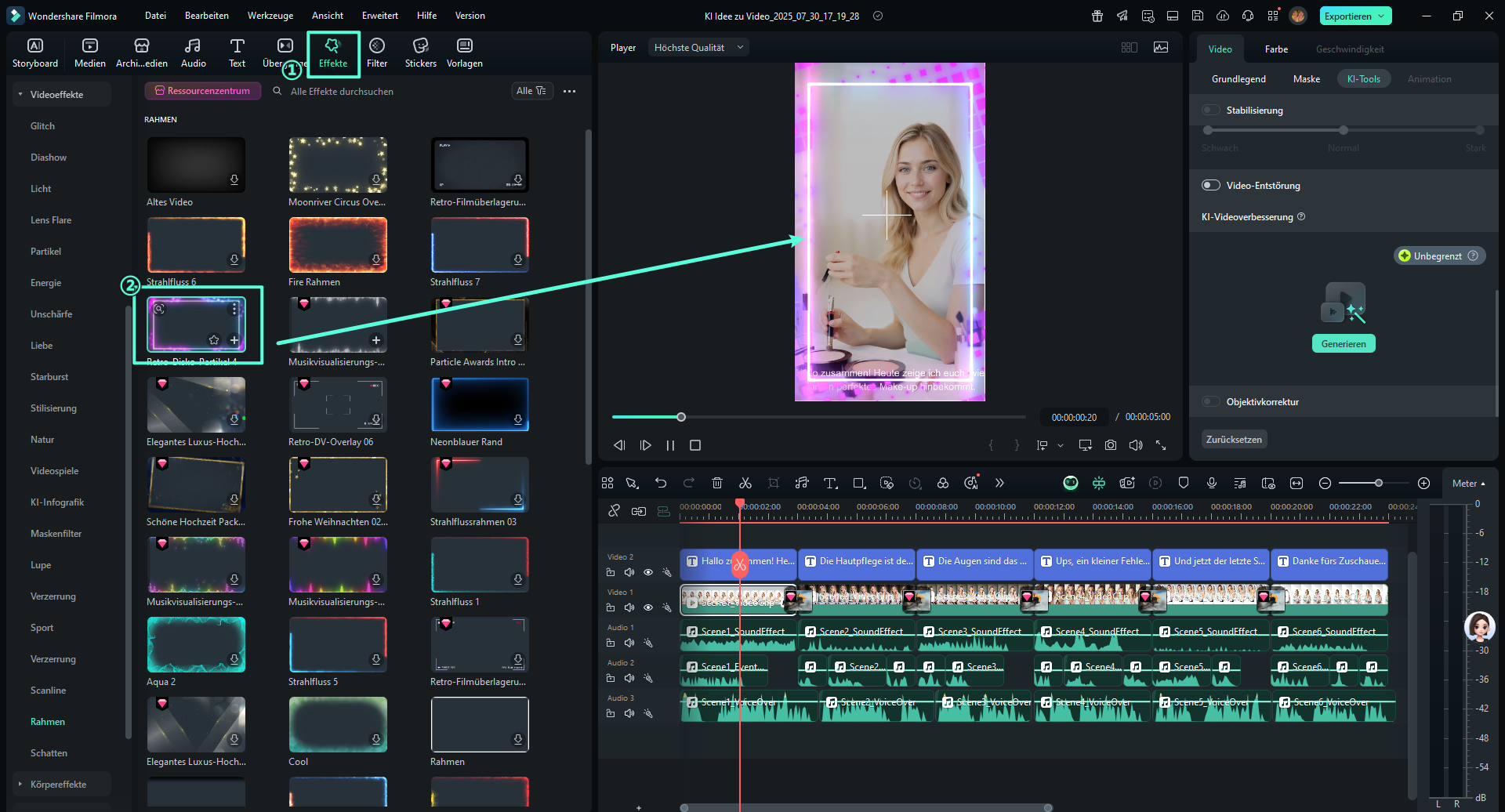Open the Werkzeuge menu
Viewport: 1505px width, 812px height.
[270, 16]
